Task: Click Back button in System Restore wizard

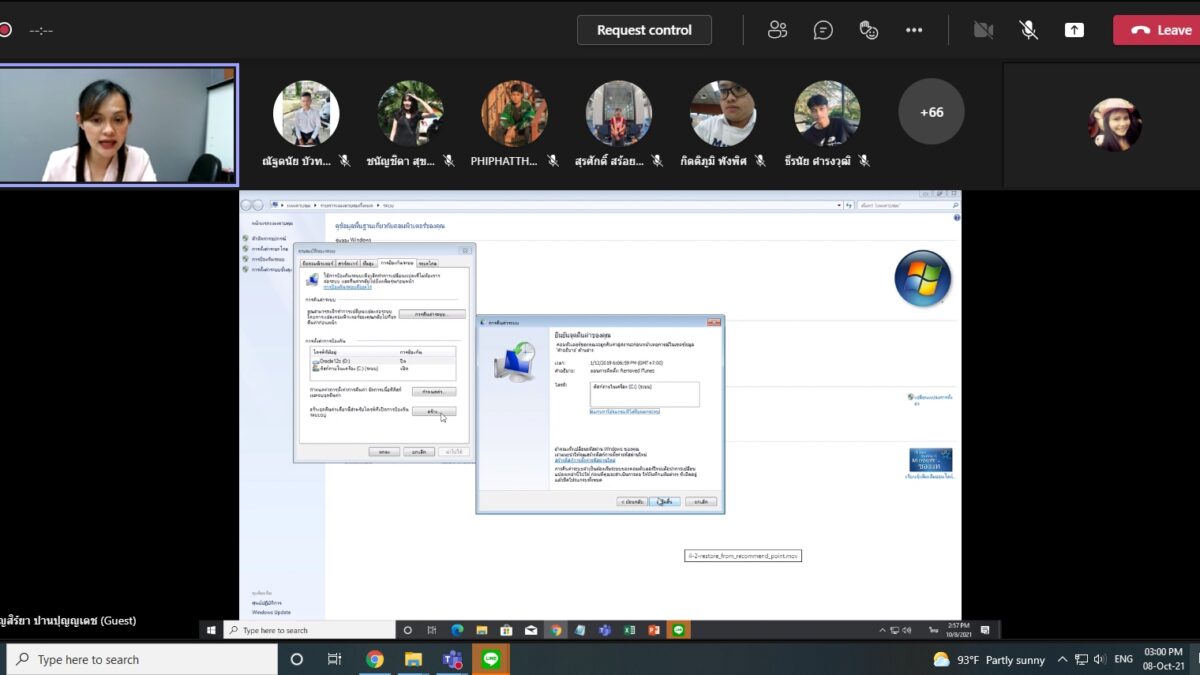Action: [632, 501]
